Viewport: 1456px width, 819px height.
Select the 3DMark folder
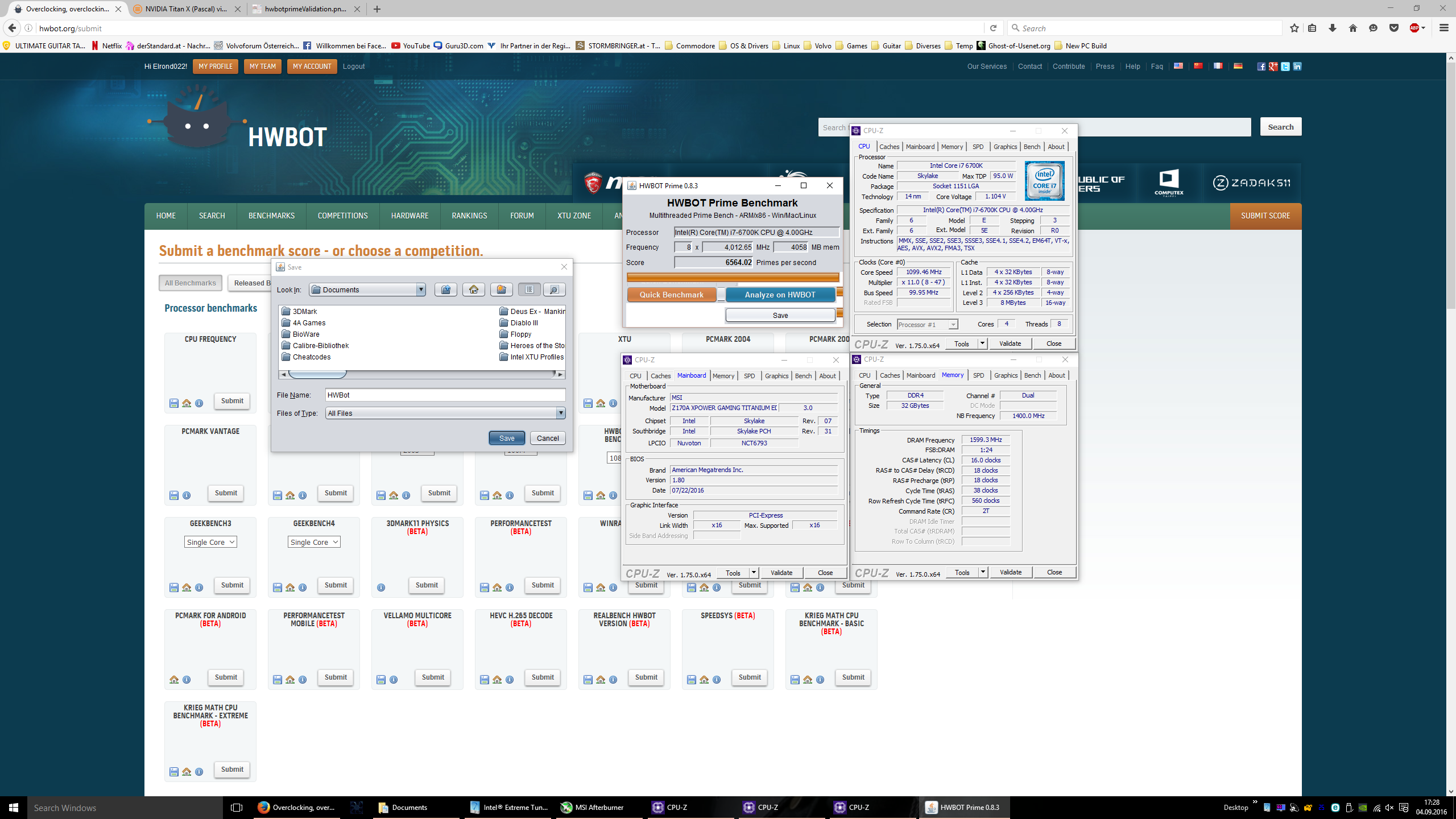(x=300, y=311)
